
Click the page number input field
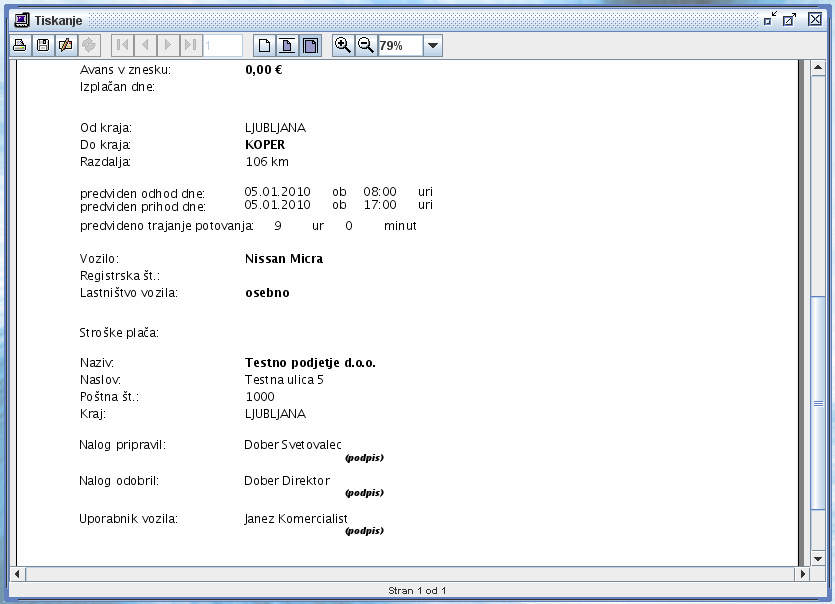(x=223, y=45)
